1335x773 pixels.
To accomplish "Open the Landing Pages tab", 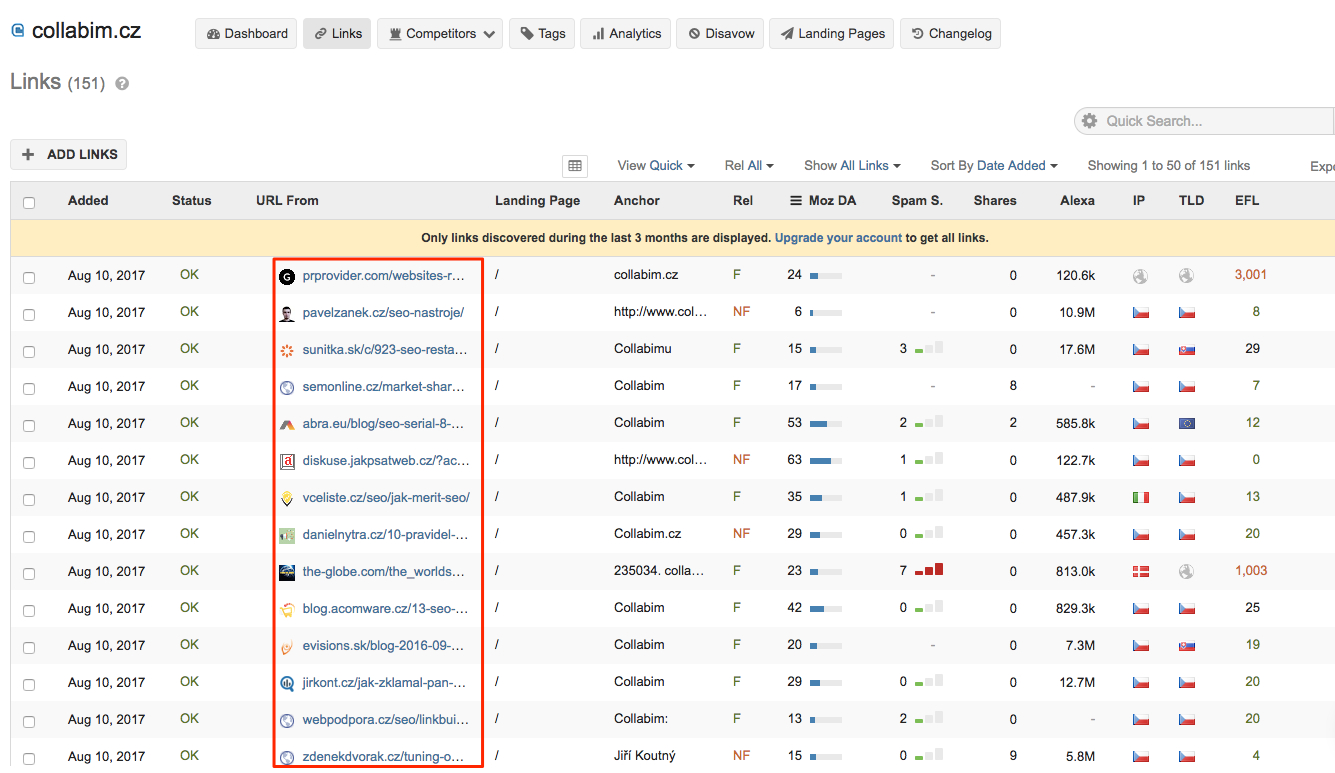I will pos(831,33).
